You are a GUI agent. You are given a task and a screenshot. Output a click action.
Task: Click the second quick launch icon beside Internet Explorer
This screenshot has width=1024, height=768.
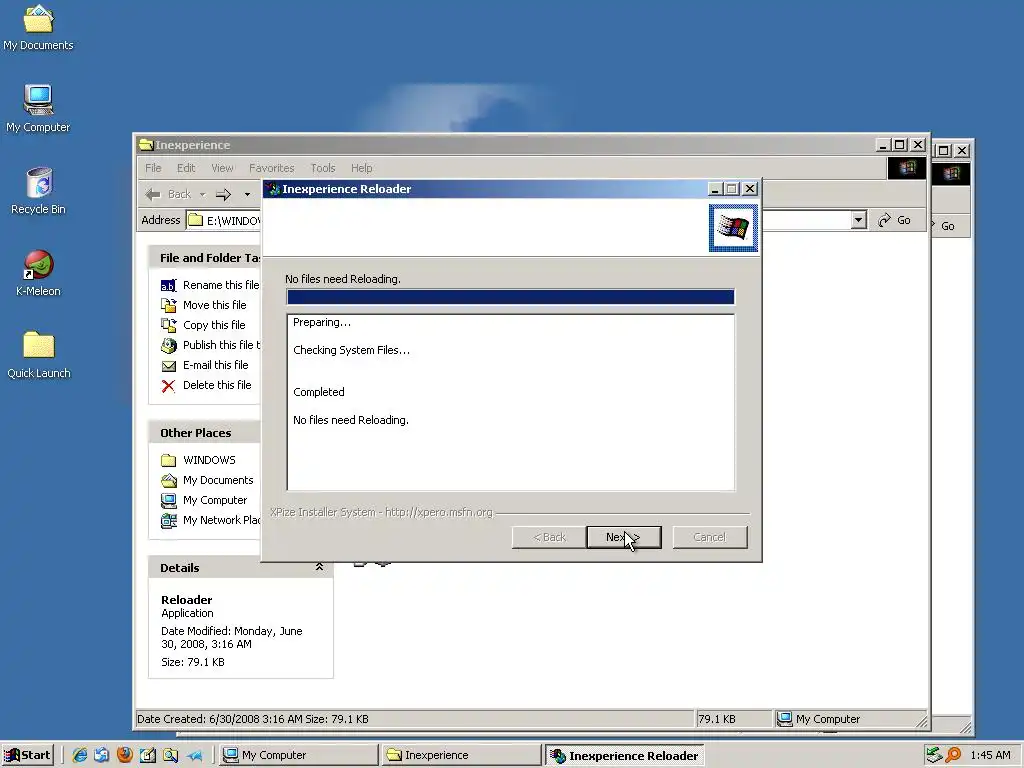click(102, 755)
